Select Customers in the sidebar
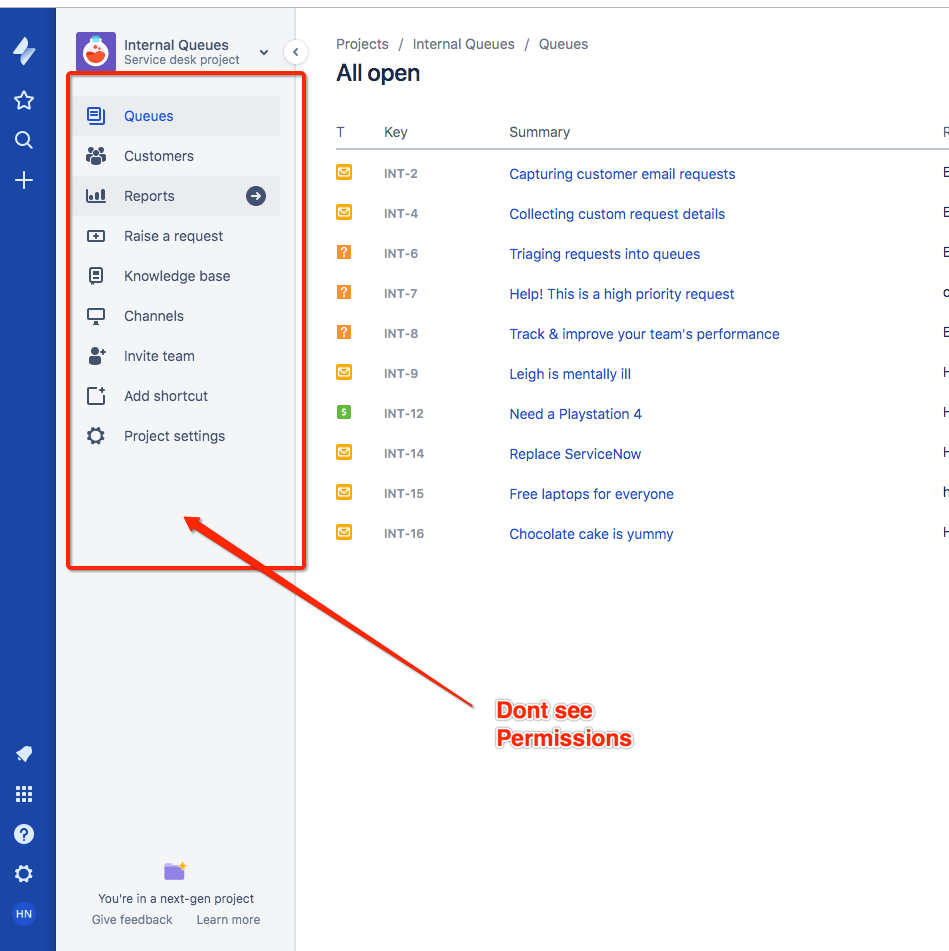The width and height of the screenshot is (949, 951). [176, 156]
